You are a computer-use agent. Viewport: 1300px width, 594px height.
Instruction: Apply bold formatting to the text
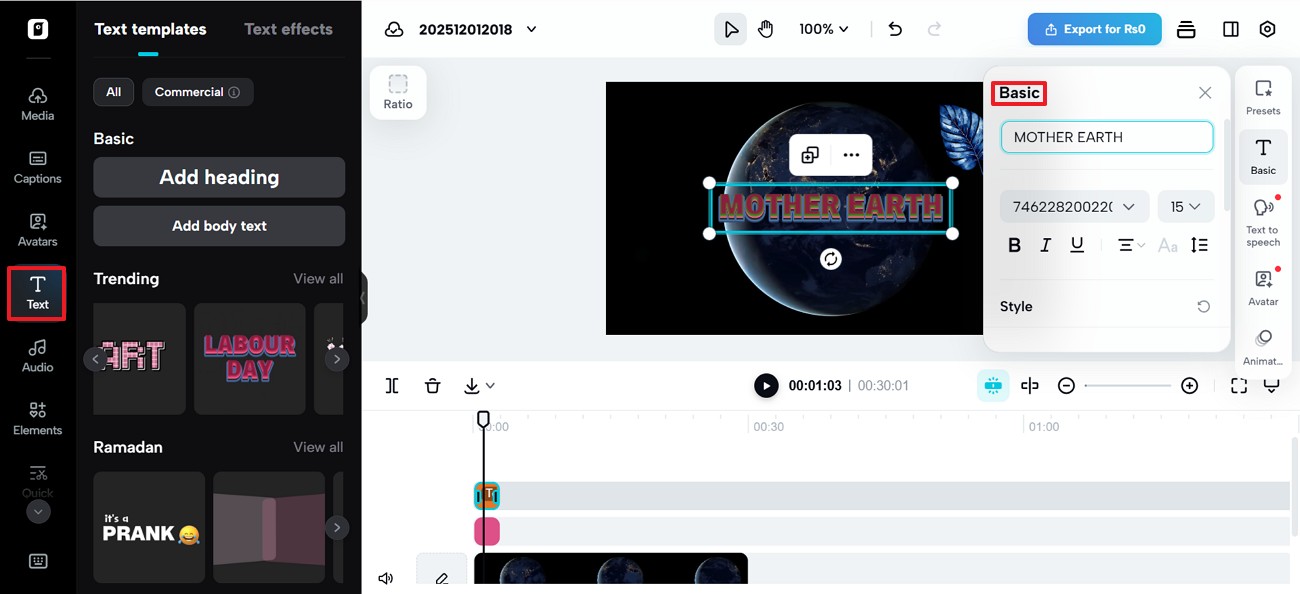pyautogui.click(x=1014, y=244)
